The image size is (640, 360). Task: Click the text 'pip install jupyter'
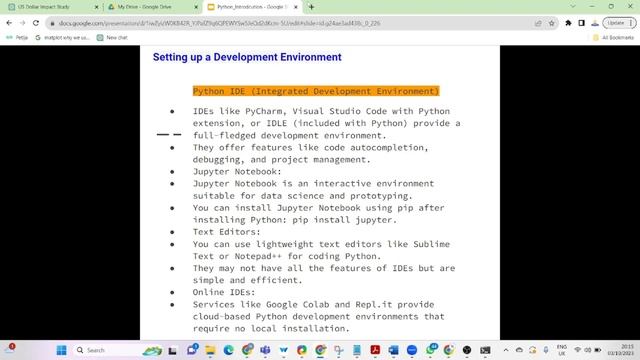(343, 220)
